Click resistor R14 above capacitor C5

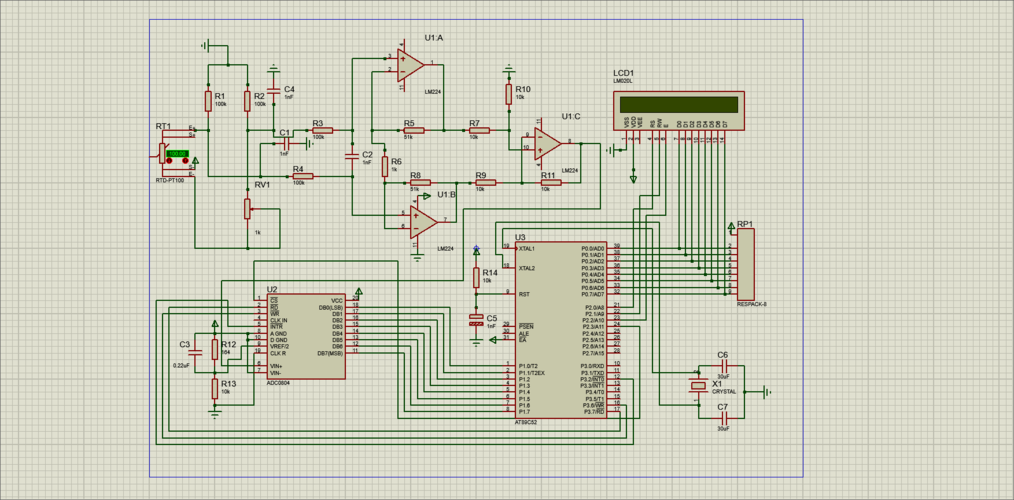point(477,277)
